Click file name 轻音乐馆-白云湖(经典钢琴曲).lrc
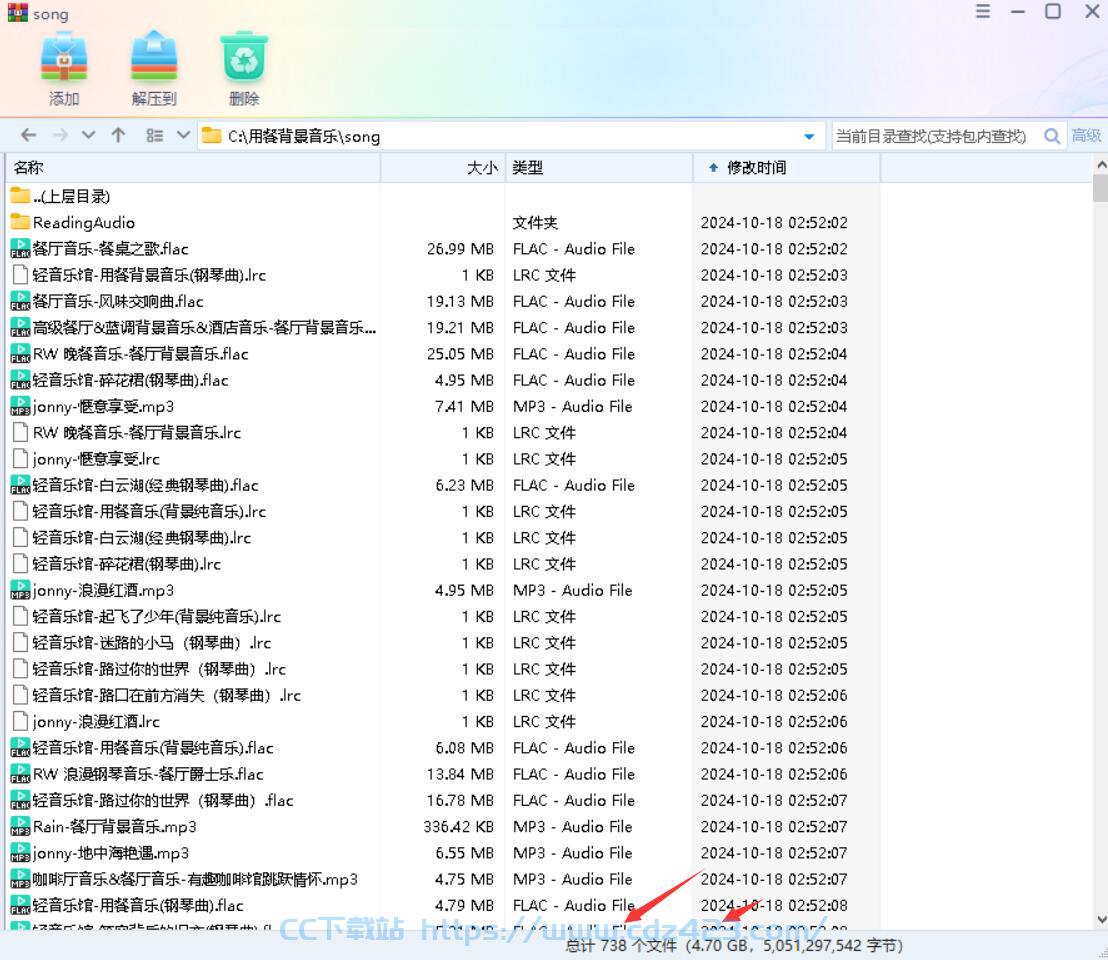This screenshot has height=960, width=1108. click(x=141, y=538)
